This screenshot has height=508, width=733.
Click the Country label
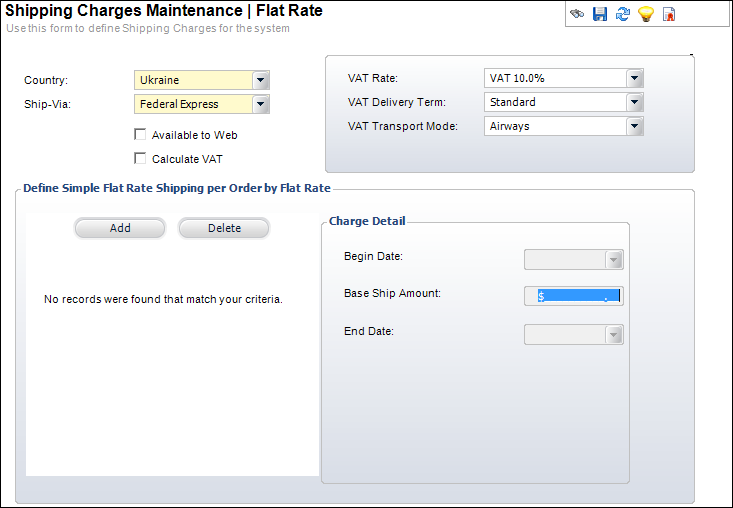46,80
